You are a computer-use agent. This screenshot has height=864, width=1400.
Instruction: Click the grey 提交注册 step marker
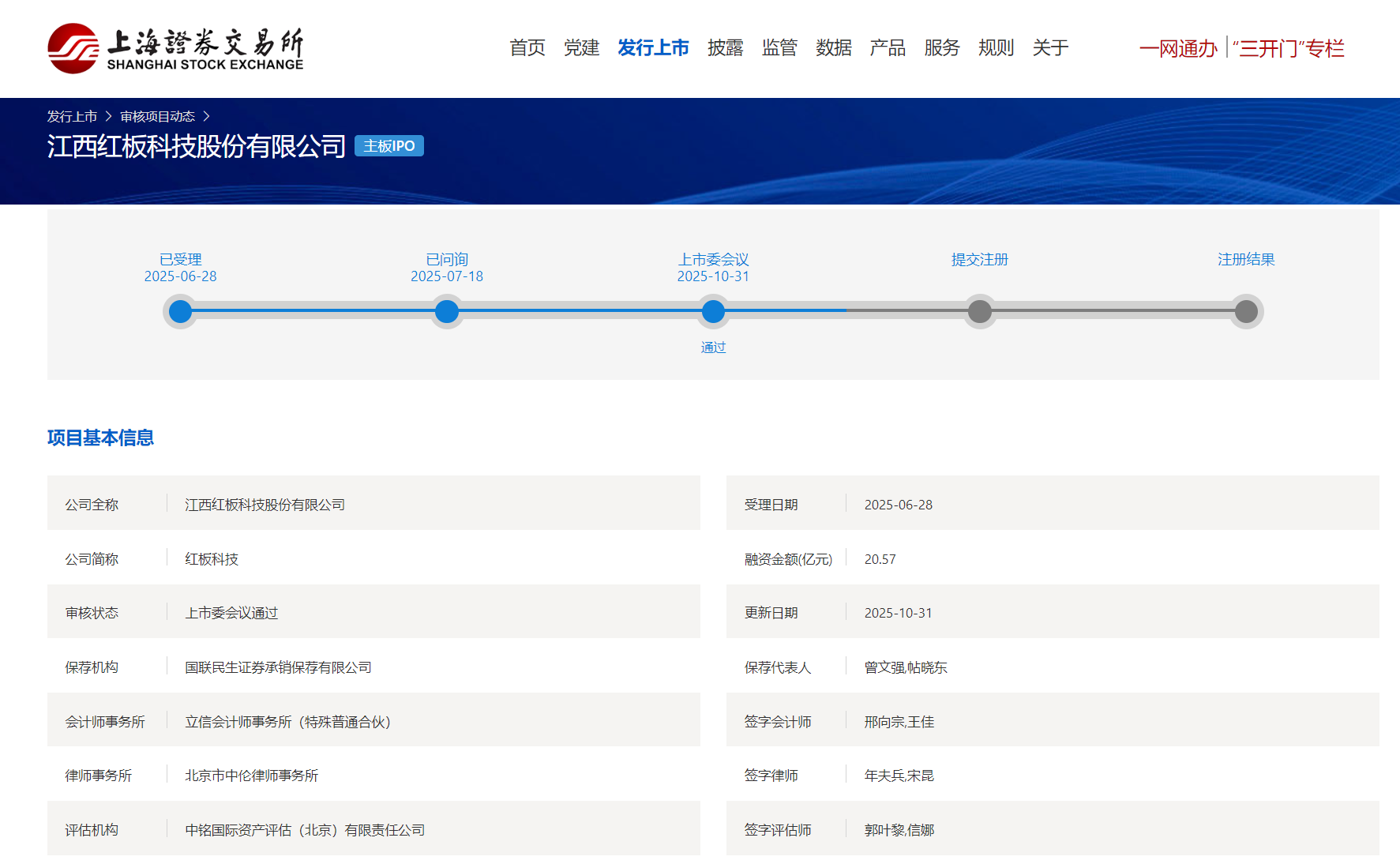979,312
